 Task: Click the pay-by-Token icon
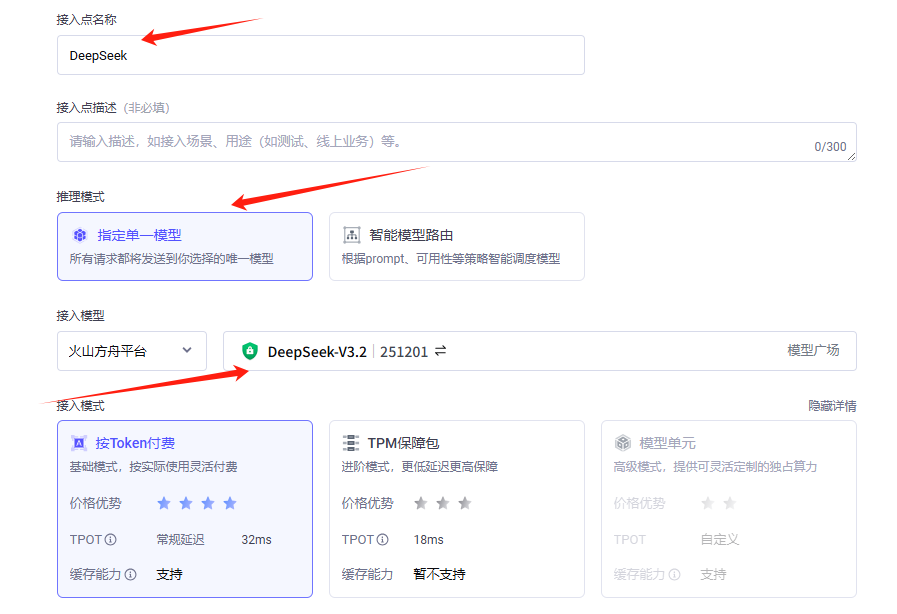pyautogui.click(x=78, y=443)
